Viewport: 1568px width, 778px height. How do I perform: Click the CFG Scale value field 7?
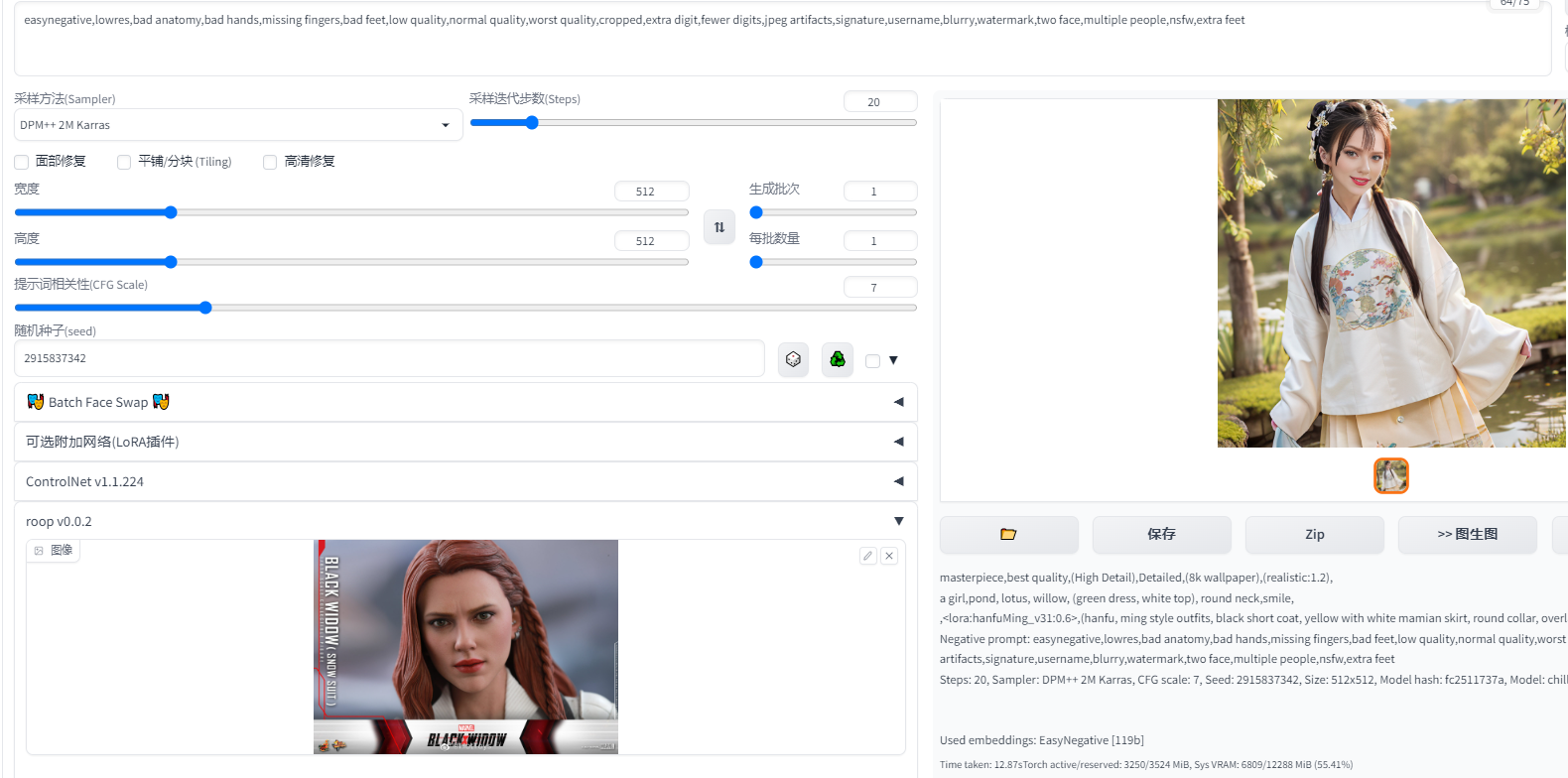(x=879, y=287)
